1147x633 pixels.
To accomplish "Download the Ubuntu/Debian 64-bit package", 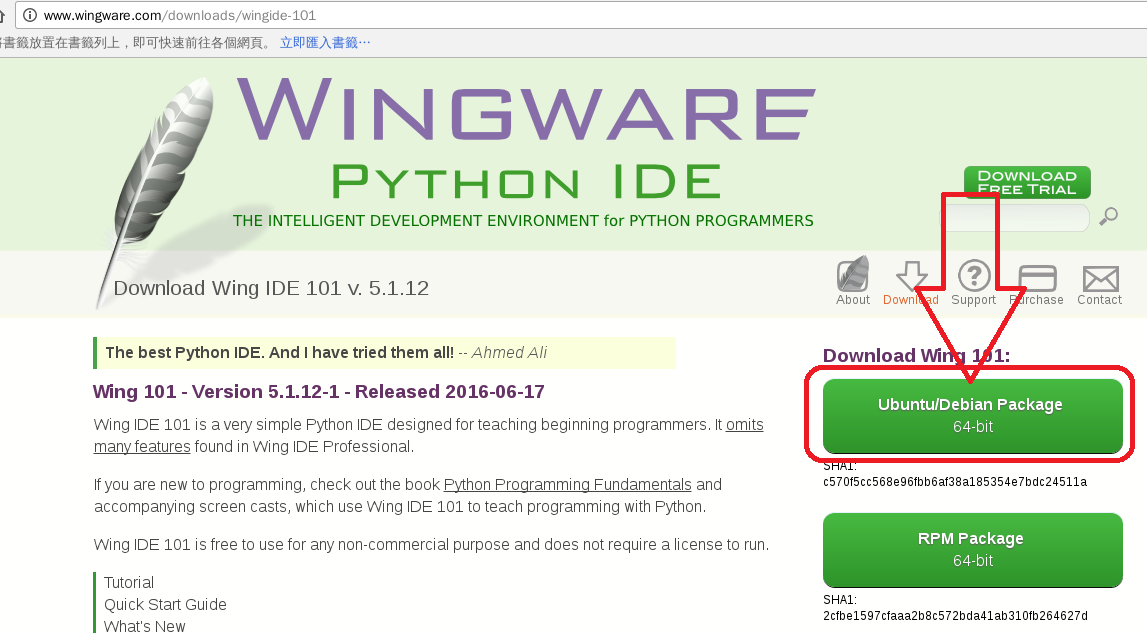I will (x=972, y=414).
